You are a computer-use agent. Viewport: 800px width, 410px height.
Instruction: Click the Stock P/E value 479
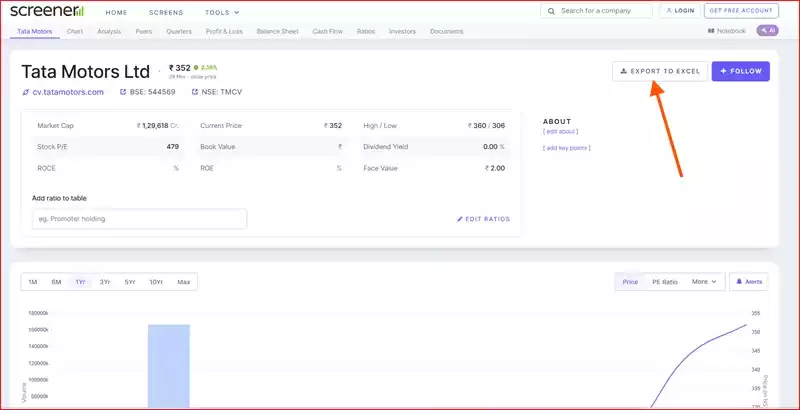[172, 147]
